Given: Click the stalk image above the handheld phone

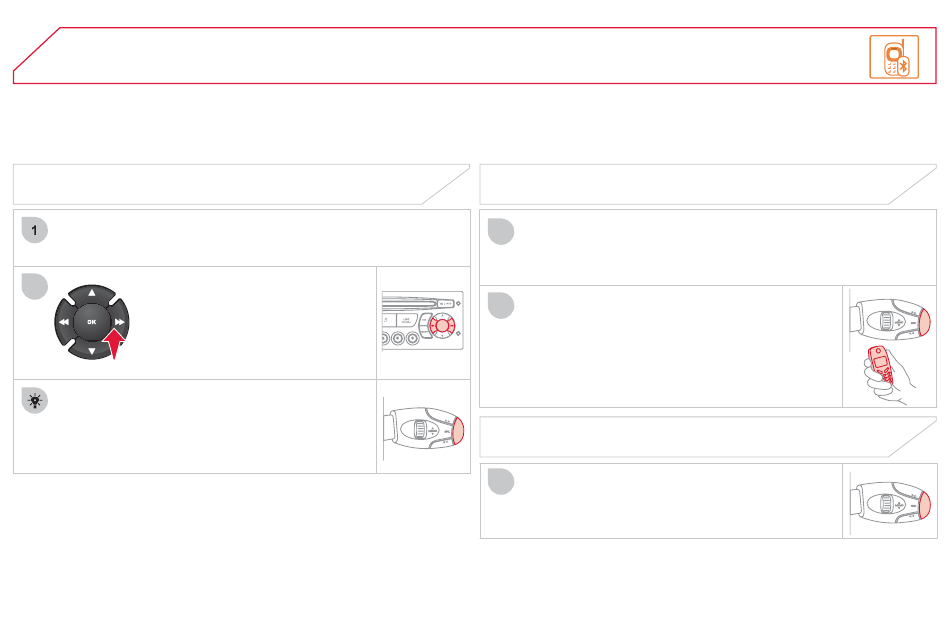Looking at the screenshot, I should pyautogui.click(x=889, y=319).
